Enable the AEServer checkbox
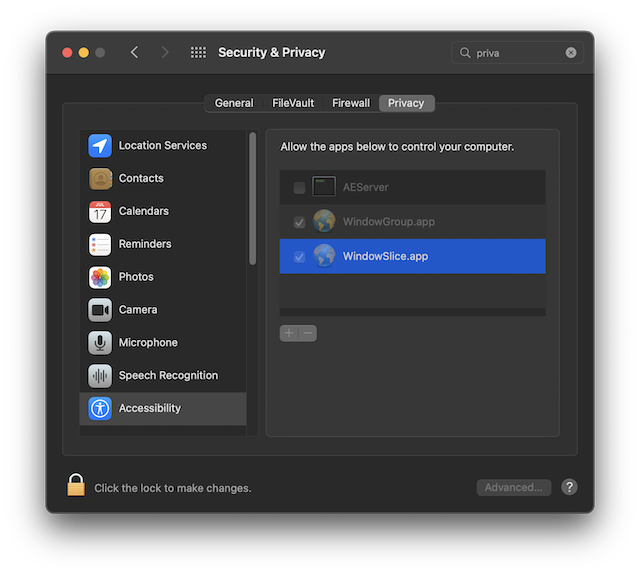This screenshot has height=574, width=640. tap(300, 188)
